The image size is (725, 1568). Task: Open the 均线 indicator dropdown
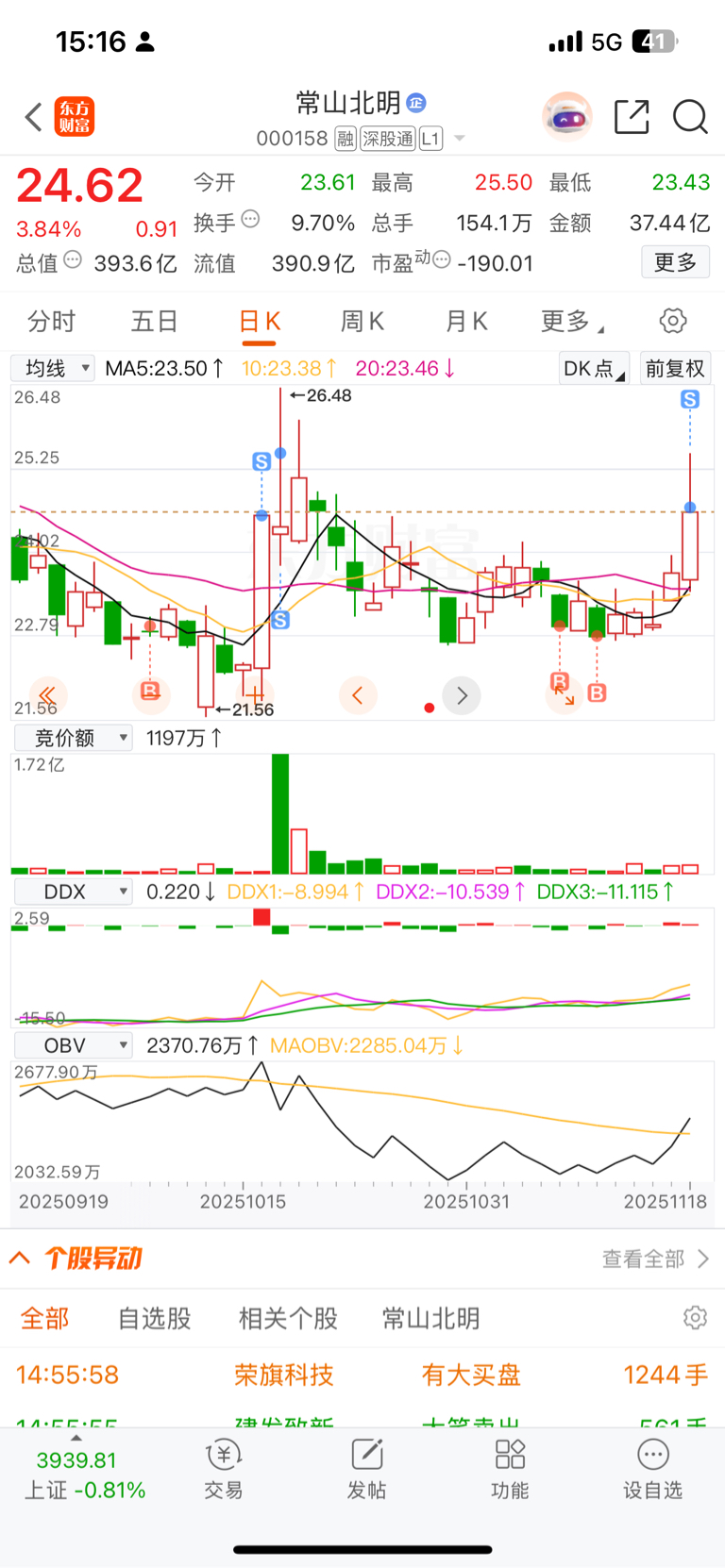[x=53, y=368]
